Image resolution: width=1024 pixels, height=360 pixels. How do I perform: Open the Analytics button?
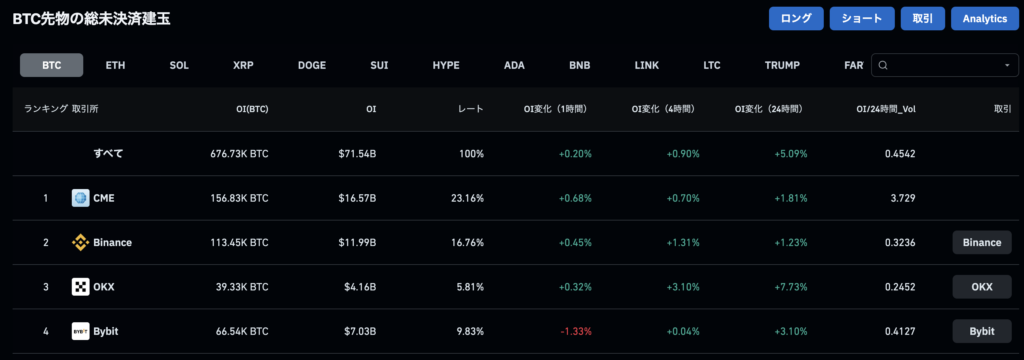pos(985,18)
